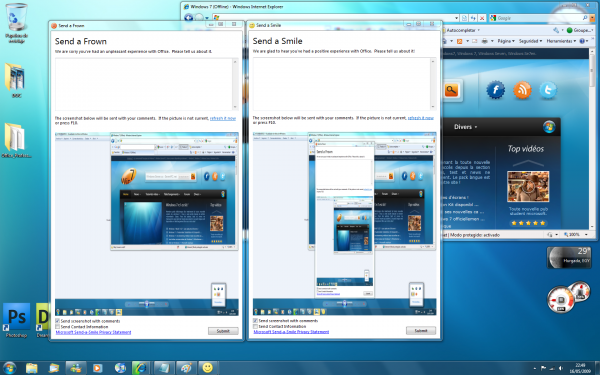Expand the Herramientas dropdown in Internet Explorer
Screen dimensions: 600x375
pyautogui.click(x=561, y=41)
